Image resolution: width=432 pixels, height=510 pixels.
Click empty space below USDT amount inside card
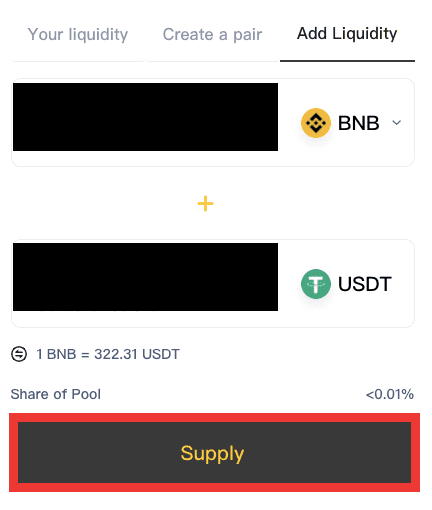click(145, 319)
